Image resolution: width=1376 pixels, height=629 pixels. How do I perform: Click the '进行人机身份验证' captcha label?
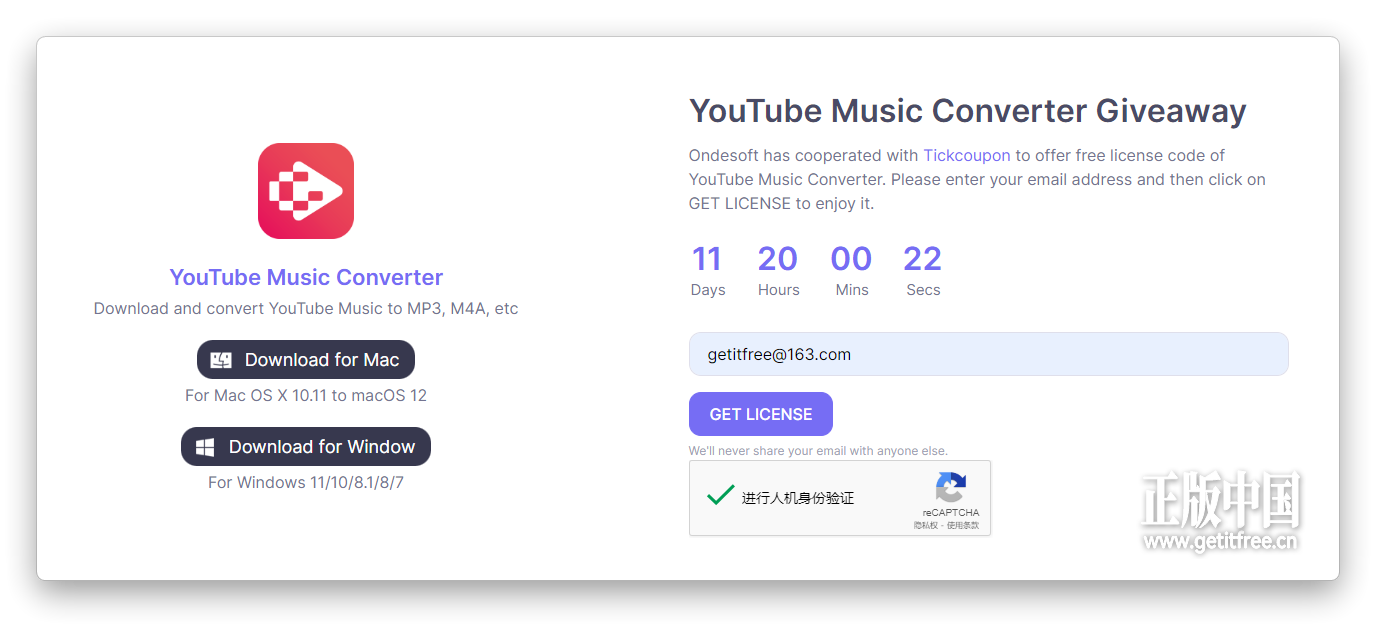[798, 498]
